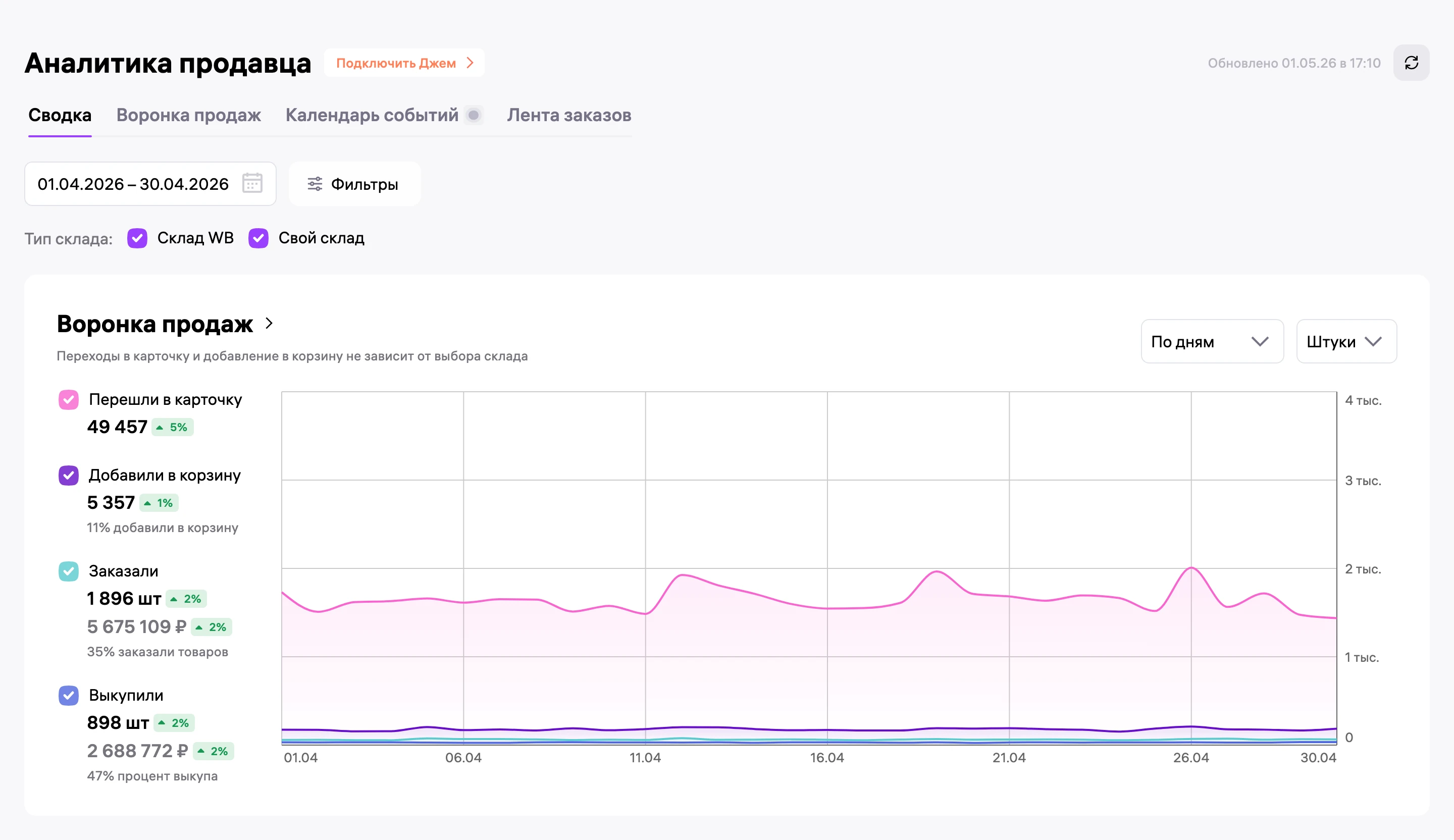Open the Штуки units dropdown

(1346, 342)
